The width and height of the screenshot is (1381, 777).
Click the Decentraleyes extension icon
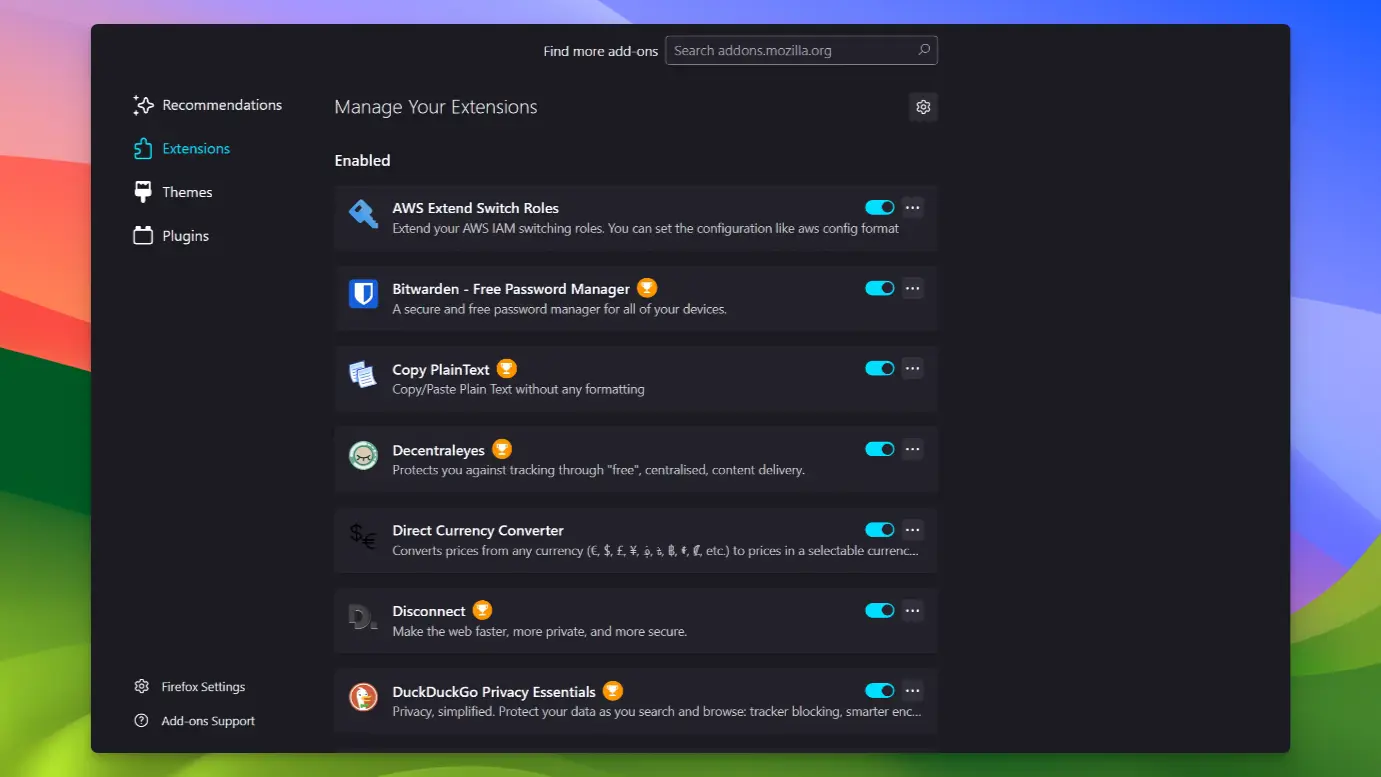click(362, 455)
